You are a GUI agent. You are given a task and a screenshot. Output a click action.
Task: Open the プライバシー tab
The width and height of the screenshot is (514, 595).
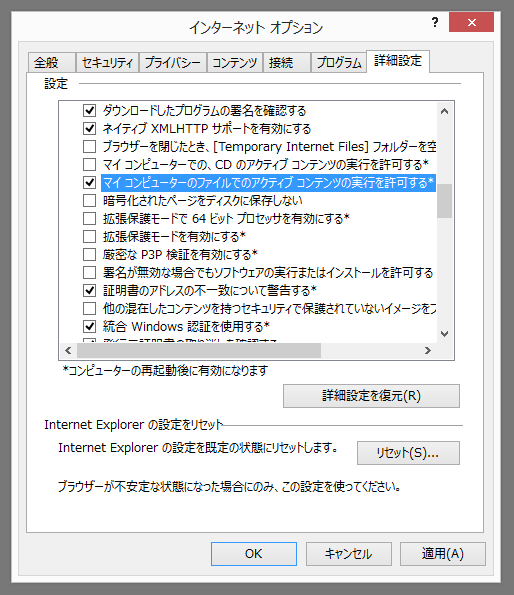(173, 63)
